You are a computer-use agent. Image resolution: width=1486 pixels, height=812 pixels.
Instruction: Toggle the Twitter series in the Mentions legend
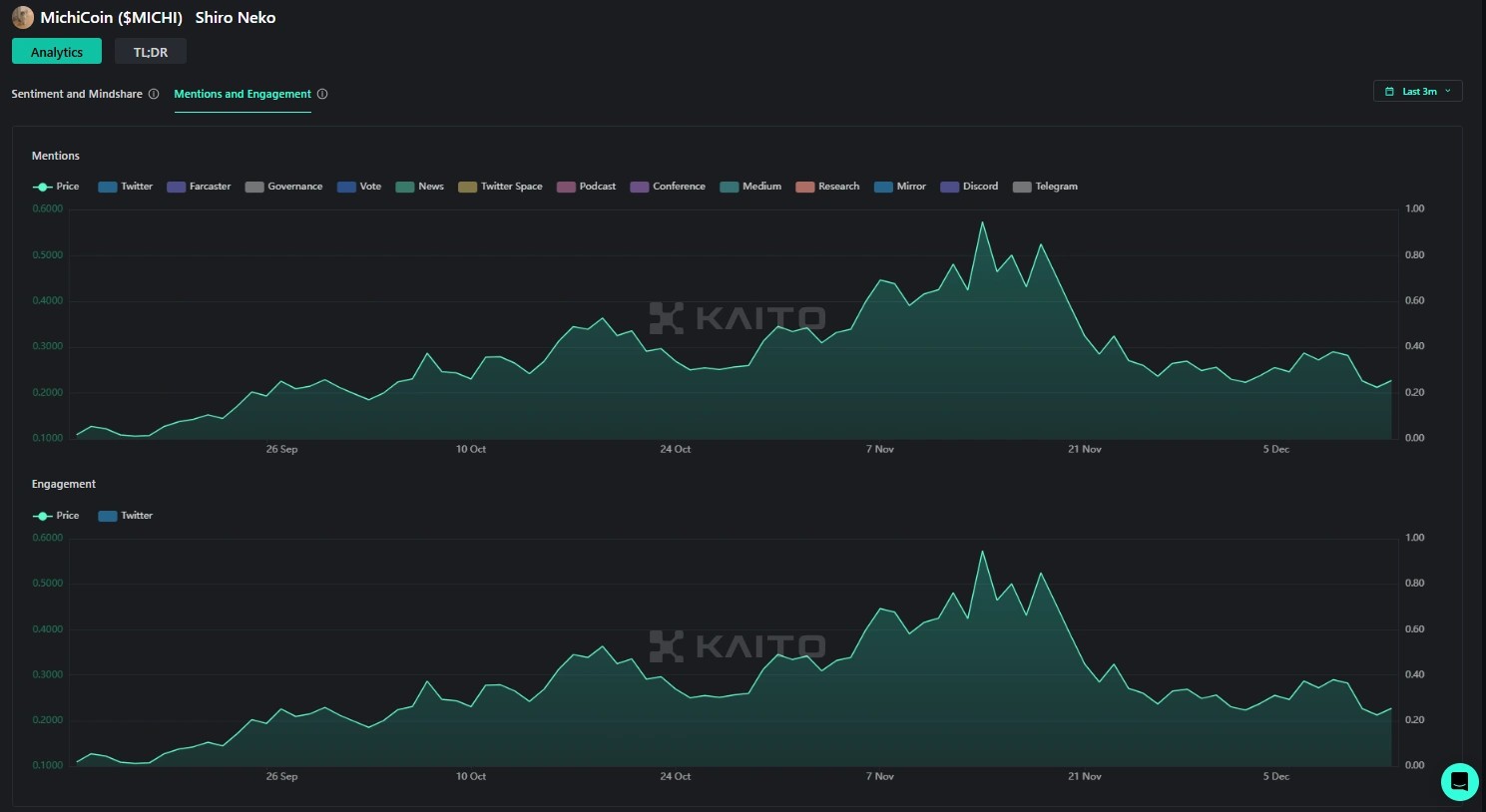click(x=126, y=187)
